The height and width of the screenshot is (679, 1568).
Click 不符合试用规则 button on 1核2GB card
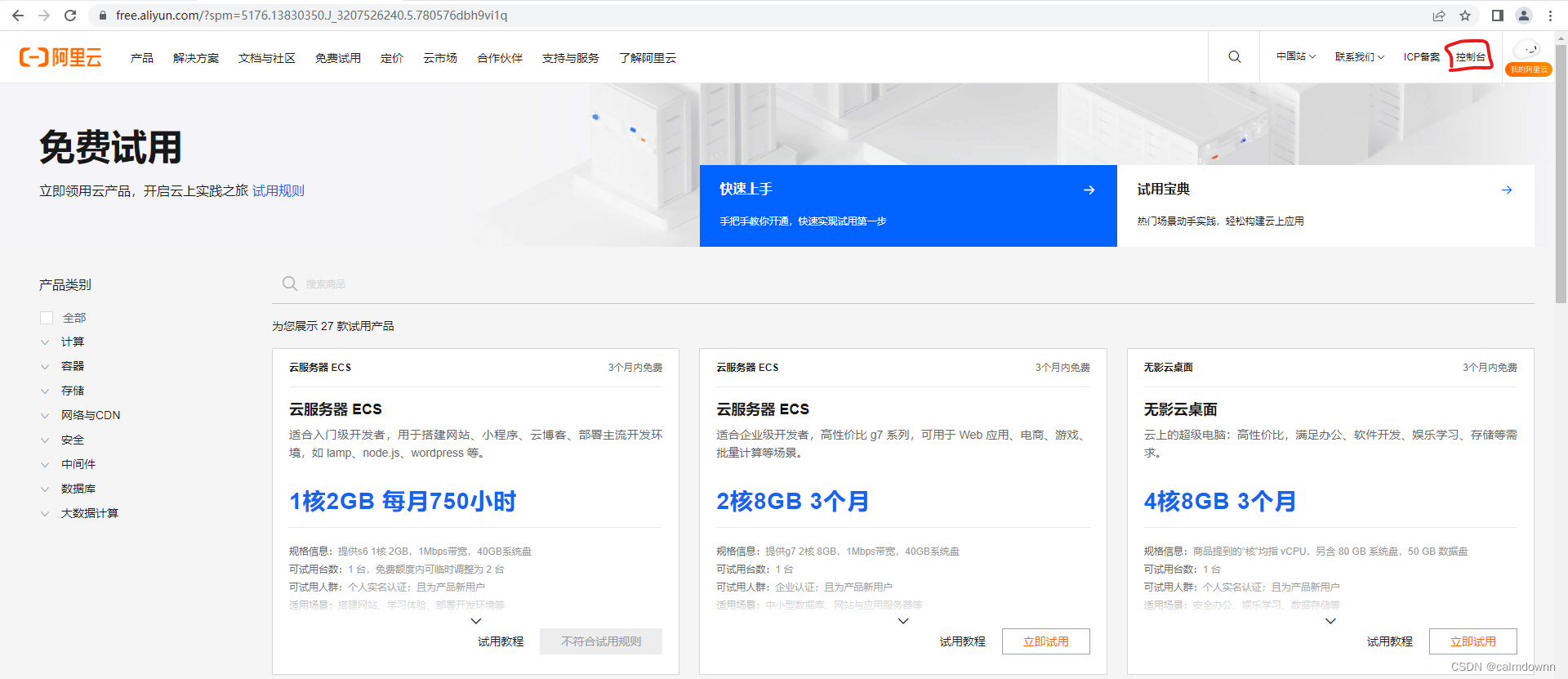click(601, 641)
